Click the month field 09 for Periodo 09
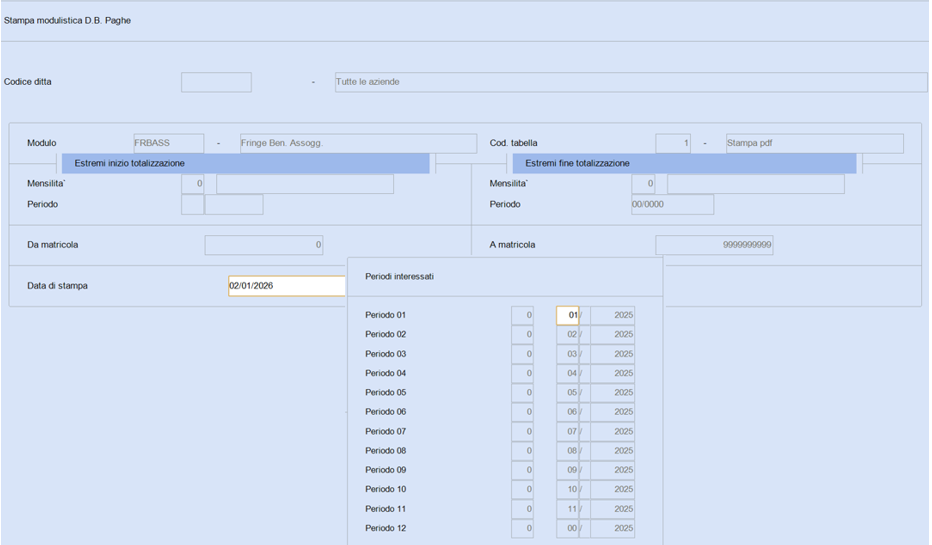 pos(568,470)
